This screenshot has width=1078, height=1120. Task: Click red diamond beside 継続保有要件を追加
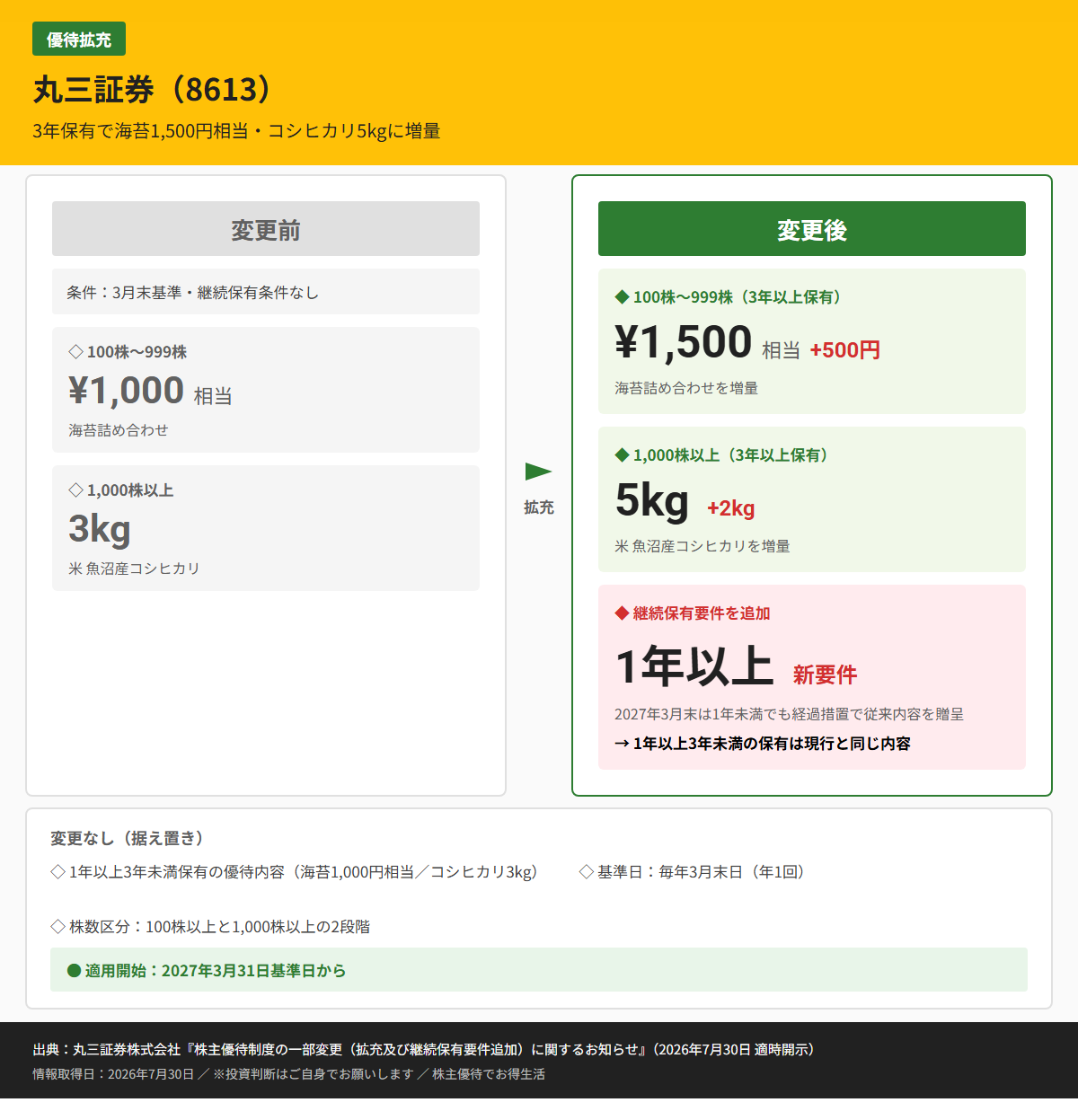(622, 613)
